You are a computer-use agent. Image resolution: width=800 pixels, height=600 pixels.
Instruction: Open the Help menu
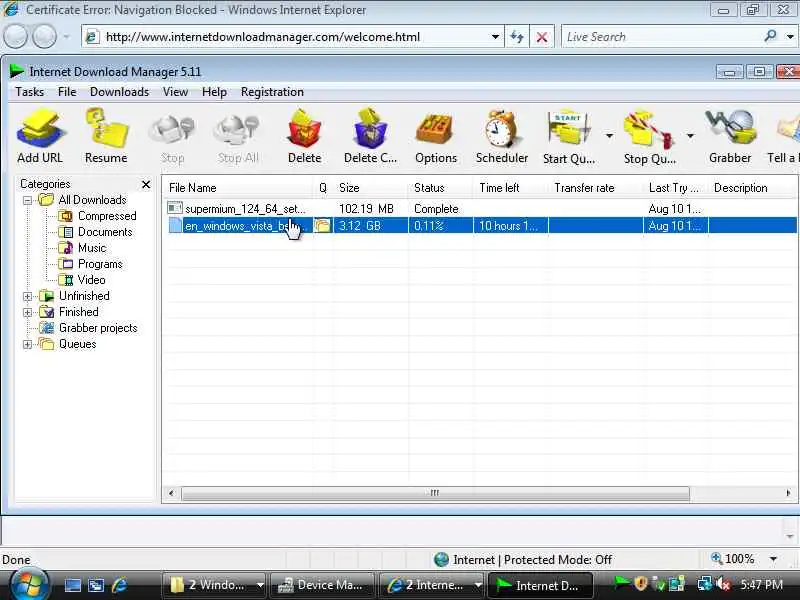pos(214,92)
